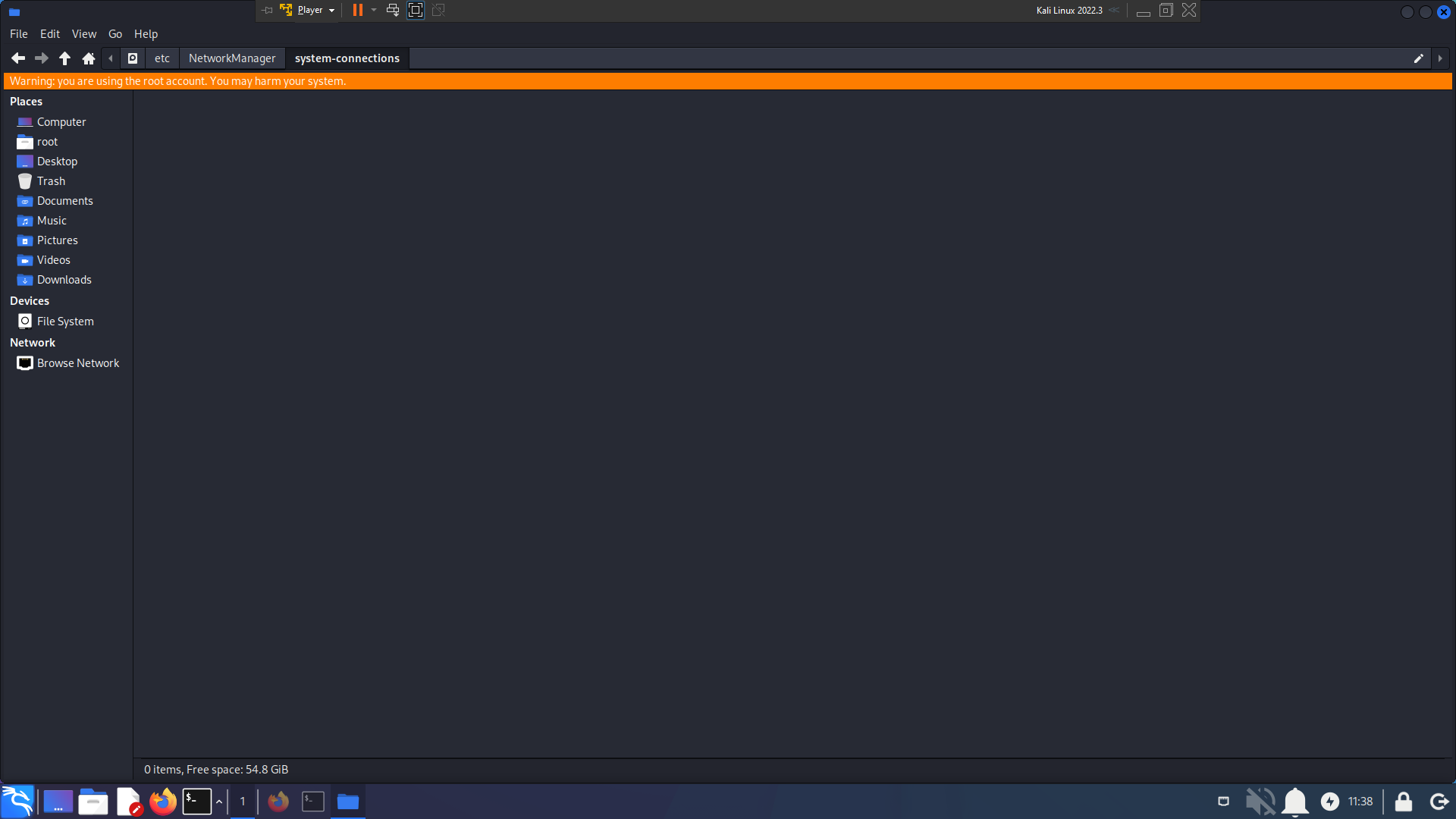Image resolution: width=1456 pixels, height=819 pixels.
Task: Click the forward navigation arrow
Action: (x=42, y=58)
